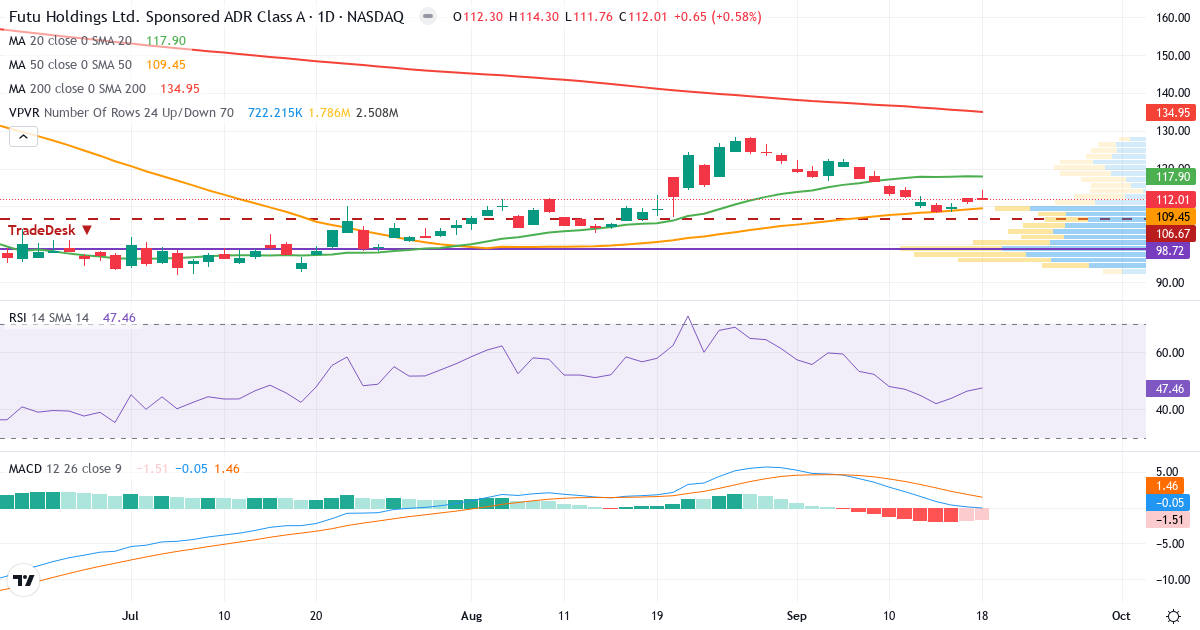The width and height of the screenshot is (1200, 630).
Task: Click the green 117.90 price axis label
Action: point(1172,177)
